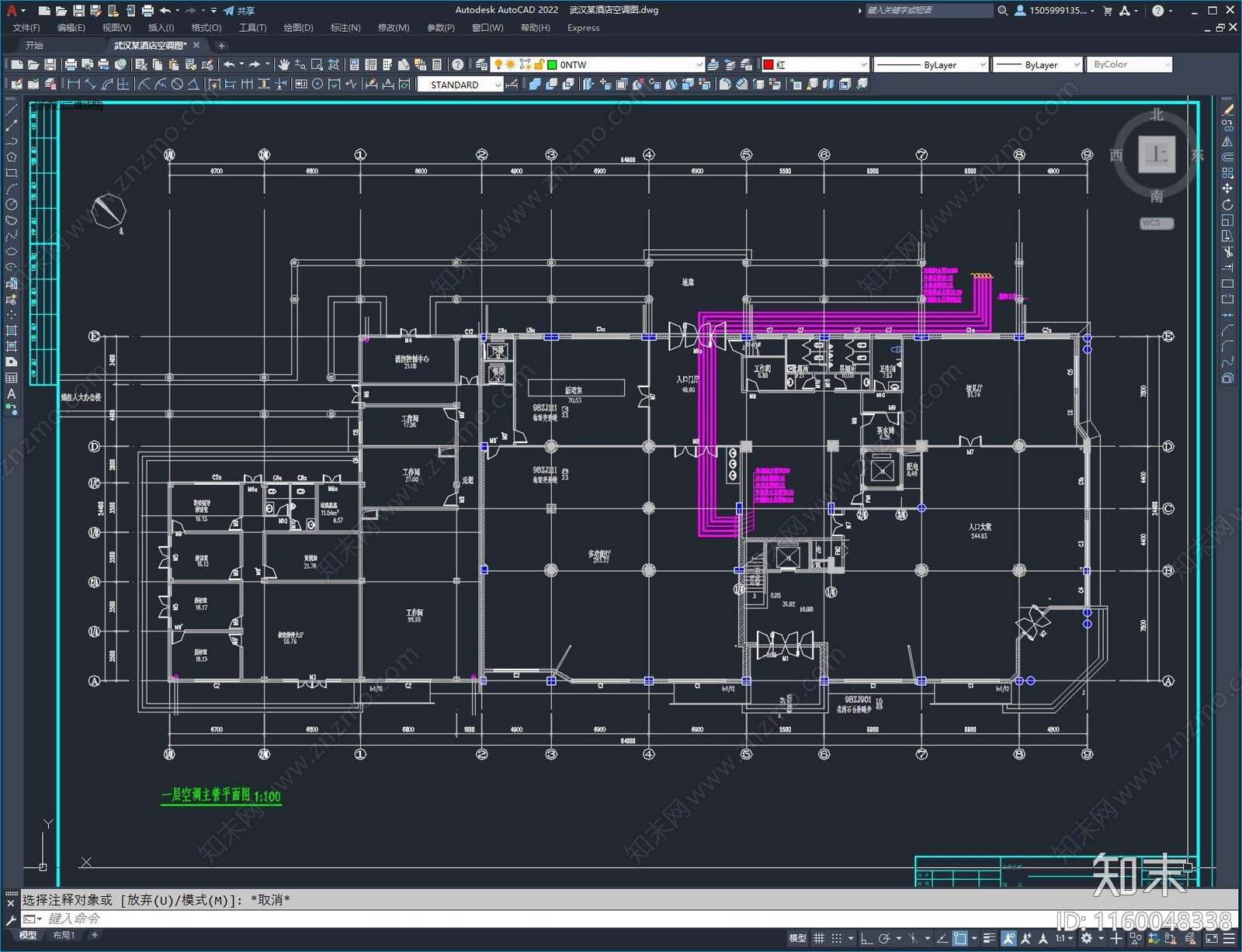The height and width of the screenshot is (952, 1242).
Task: Open the QuickCalc calculator icon
Action: [x=437, y=64]
